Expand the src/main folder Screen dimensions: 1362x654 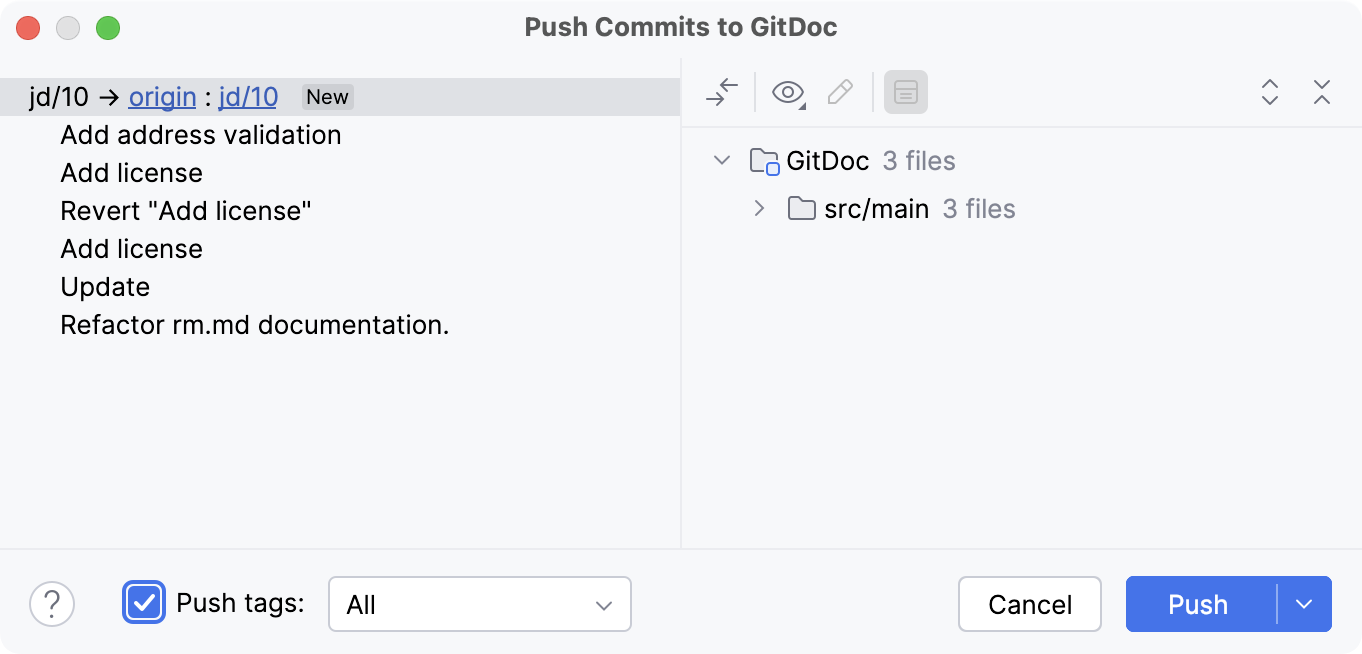click(759, 209)
